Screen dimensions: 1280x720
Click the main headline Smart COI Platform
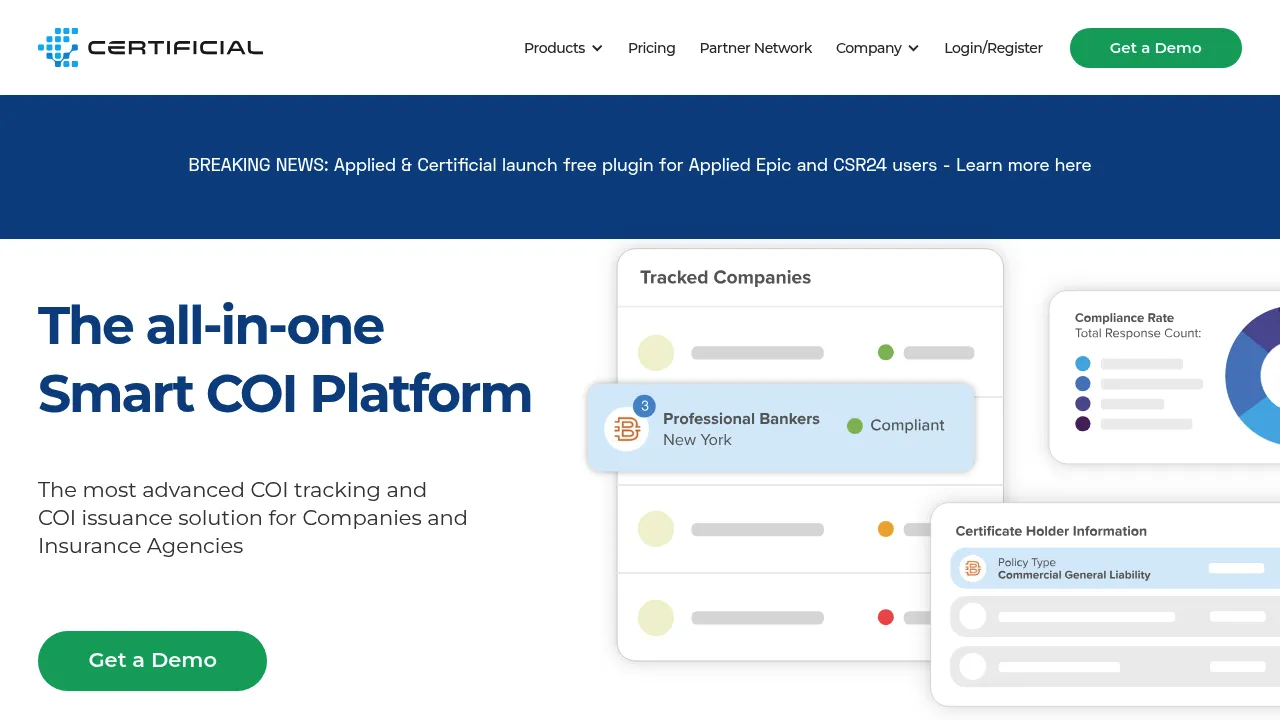click(x=285, y=393)
